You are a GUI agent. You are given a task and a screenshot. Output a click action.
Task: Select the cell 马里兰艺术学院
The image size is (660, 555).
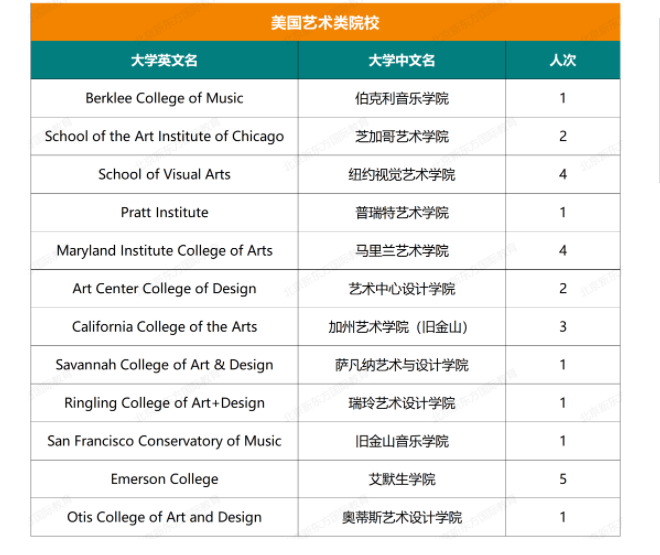(402, 251)
